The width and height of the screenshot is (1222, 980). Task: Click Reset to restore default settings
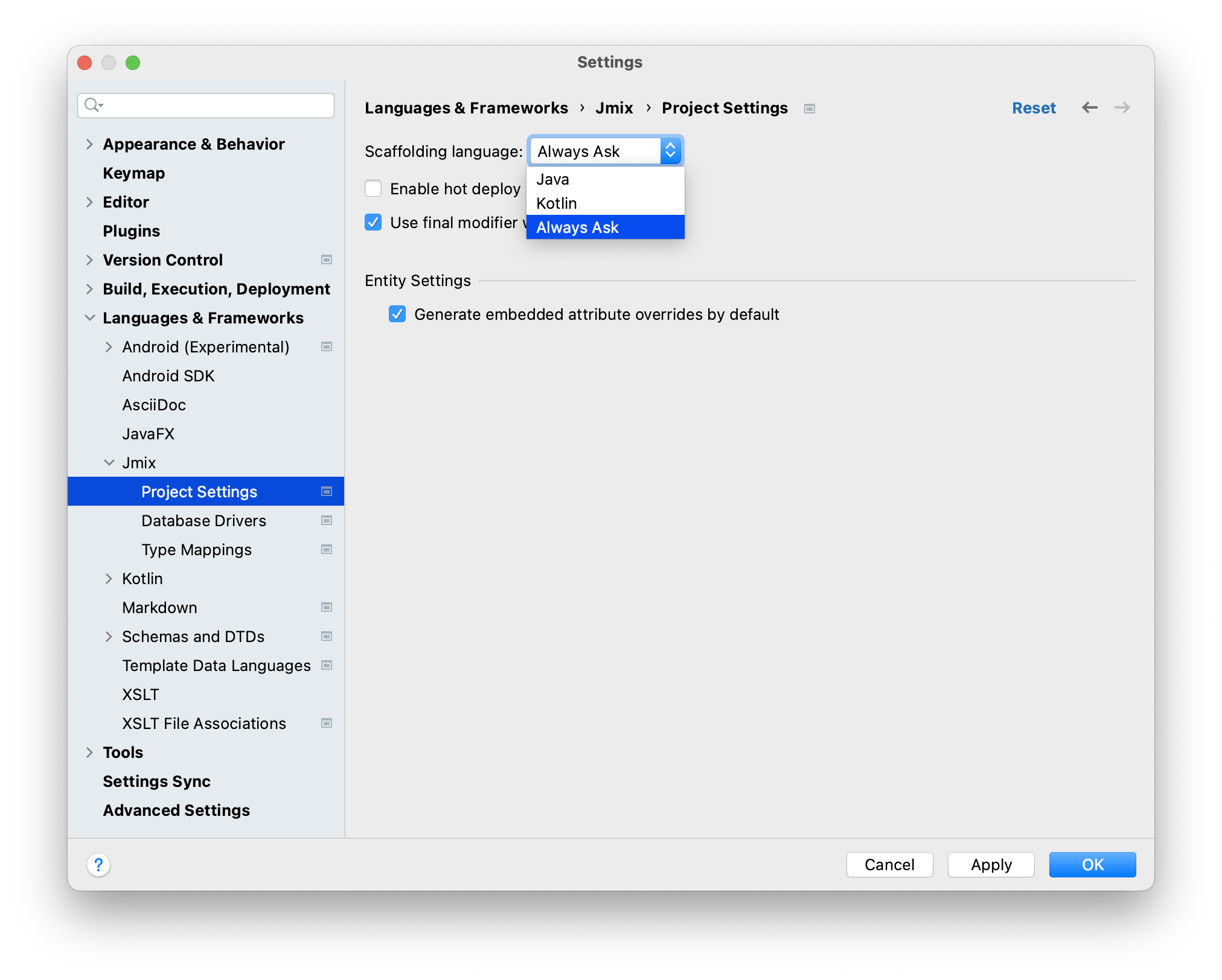[1034, 108]
